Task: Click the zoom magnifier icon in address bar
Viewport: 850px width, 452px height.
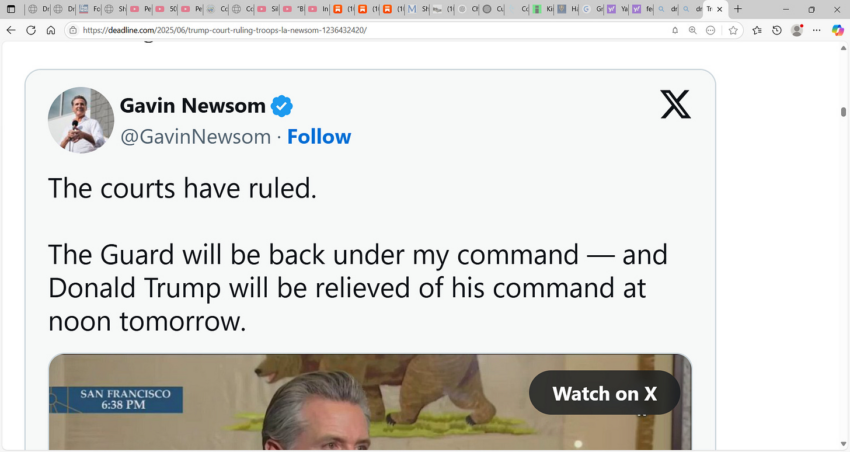Action: [x=692, y=30]
